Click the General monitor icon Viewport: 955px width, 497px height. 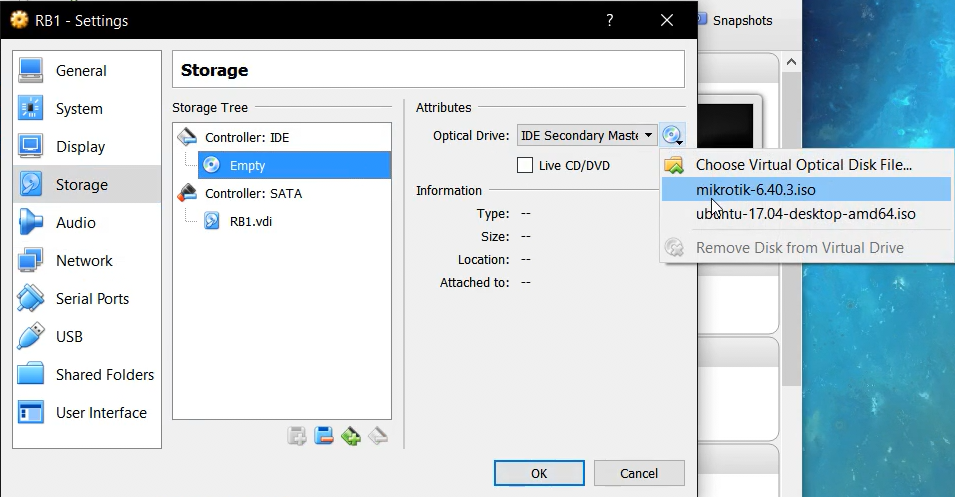[30, 70]
